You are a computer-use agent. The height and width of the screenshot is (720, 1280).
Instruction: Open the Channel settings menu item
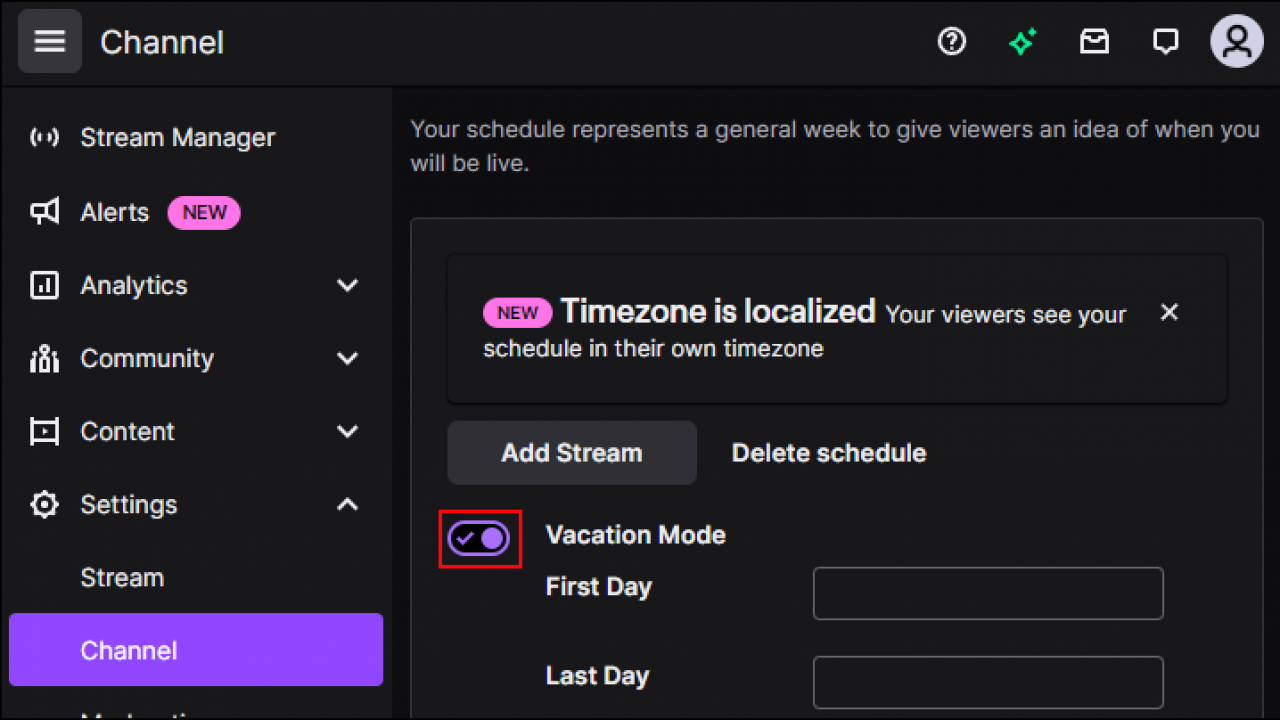(x=128, y=650)
